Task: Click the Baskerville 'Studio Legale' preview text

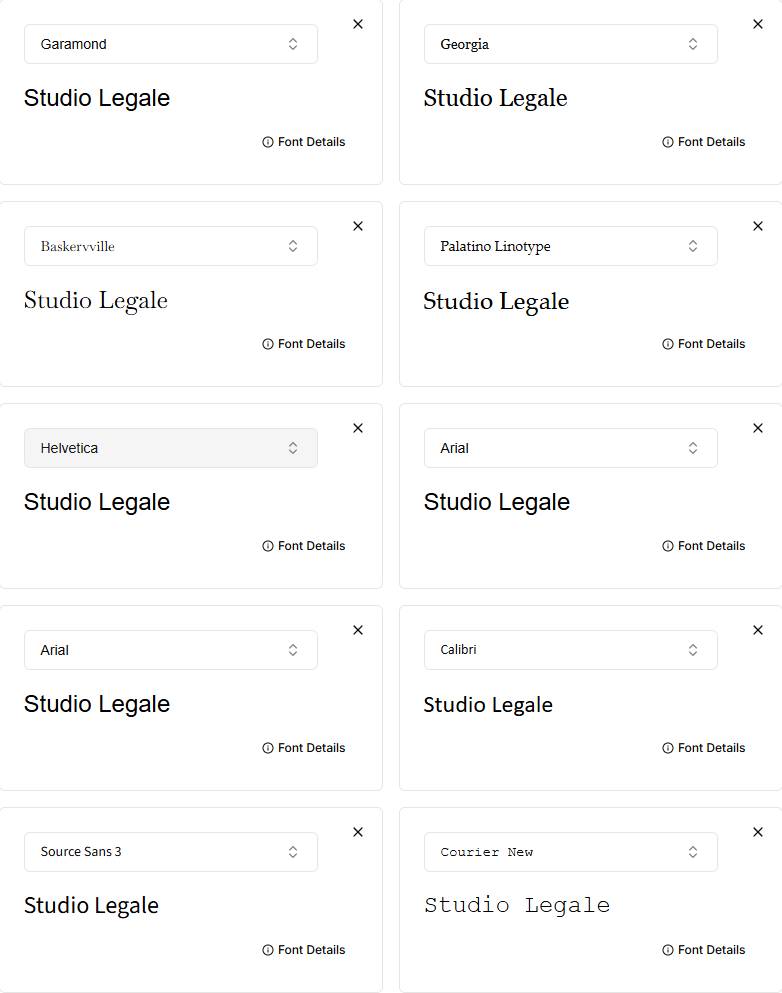Action: [x=96, y=301]
